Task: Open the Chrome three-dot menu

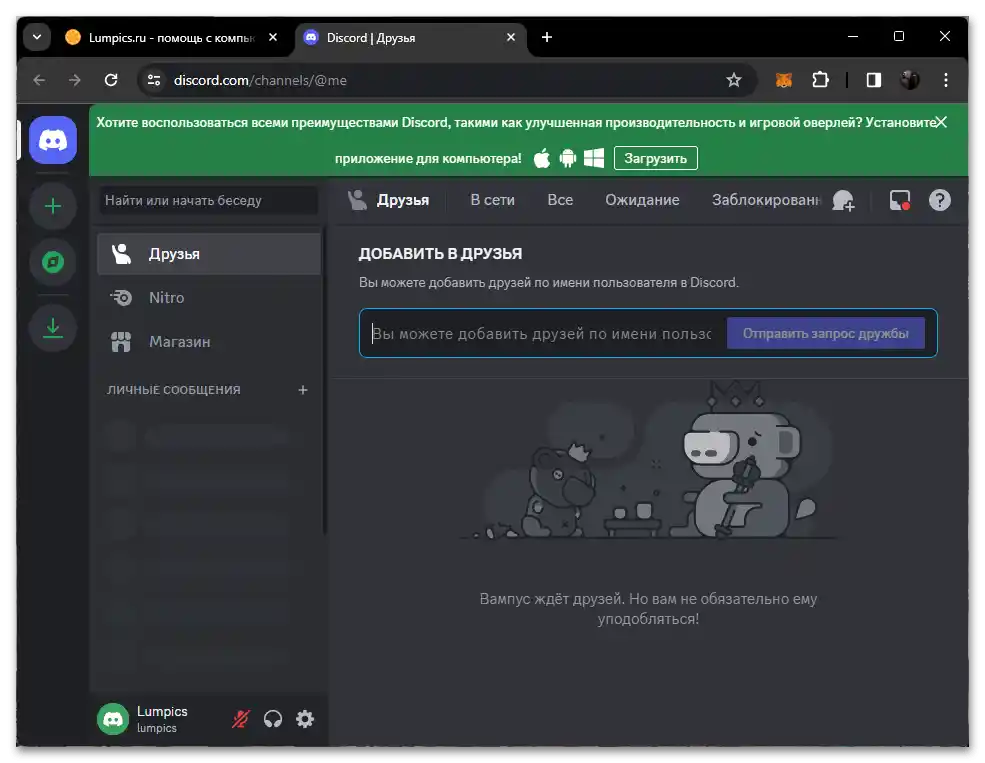Action: pos(945,80)
